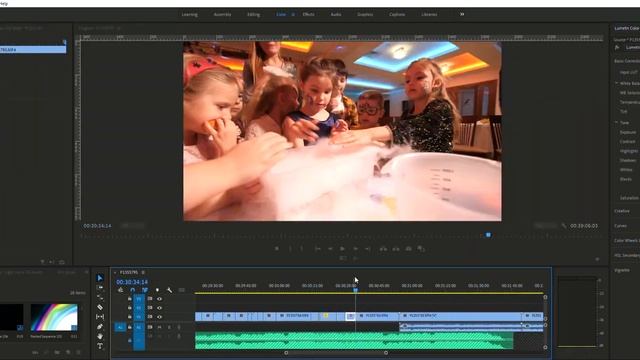Screen dimensions: 640x360
Task: Click Add Marker in monitor transport
Action: 277,249
